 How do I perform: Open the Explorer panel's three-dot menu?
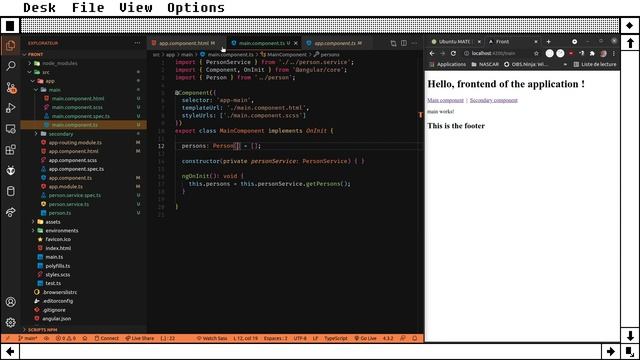tap(137, 43)
